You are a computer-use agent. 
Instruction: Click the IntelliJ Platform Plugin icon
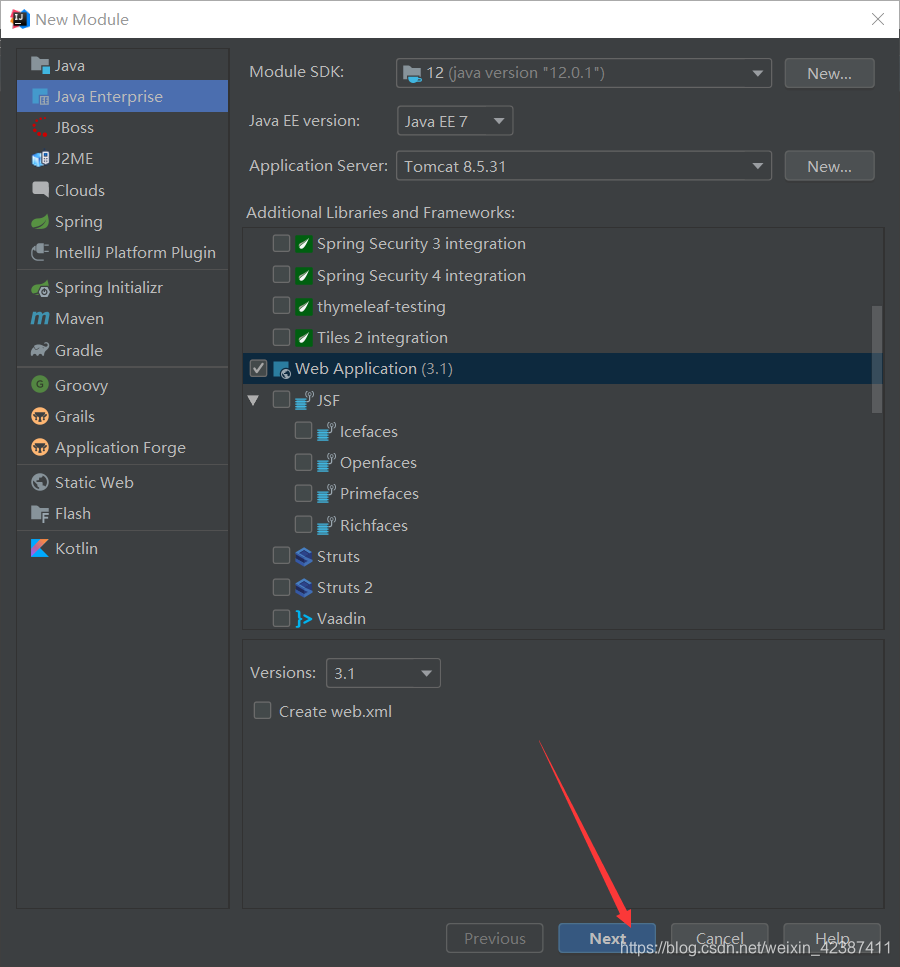tap(40, 252)
